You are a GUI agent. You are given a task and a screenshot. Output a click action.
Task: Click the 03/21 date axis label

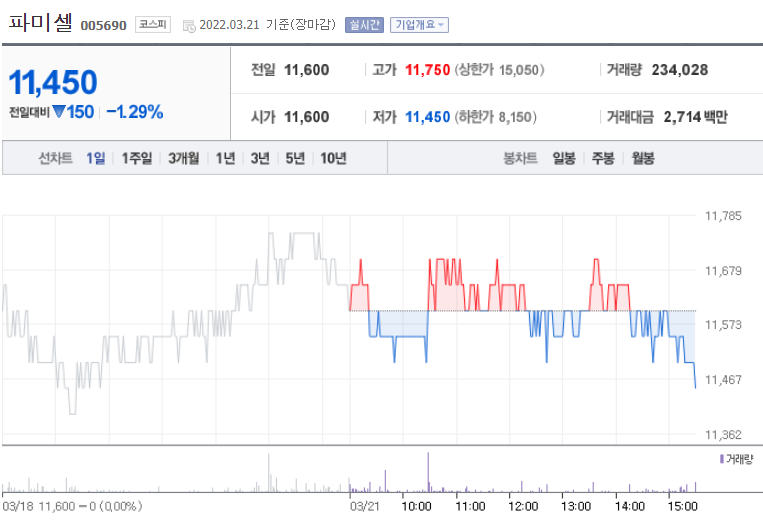364,506
